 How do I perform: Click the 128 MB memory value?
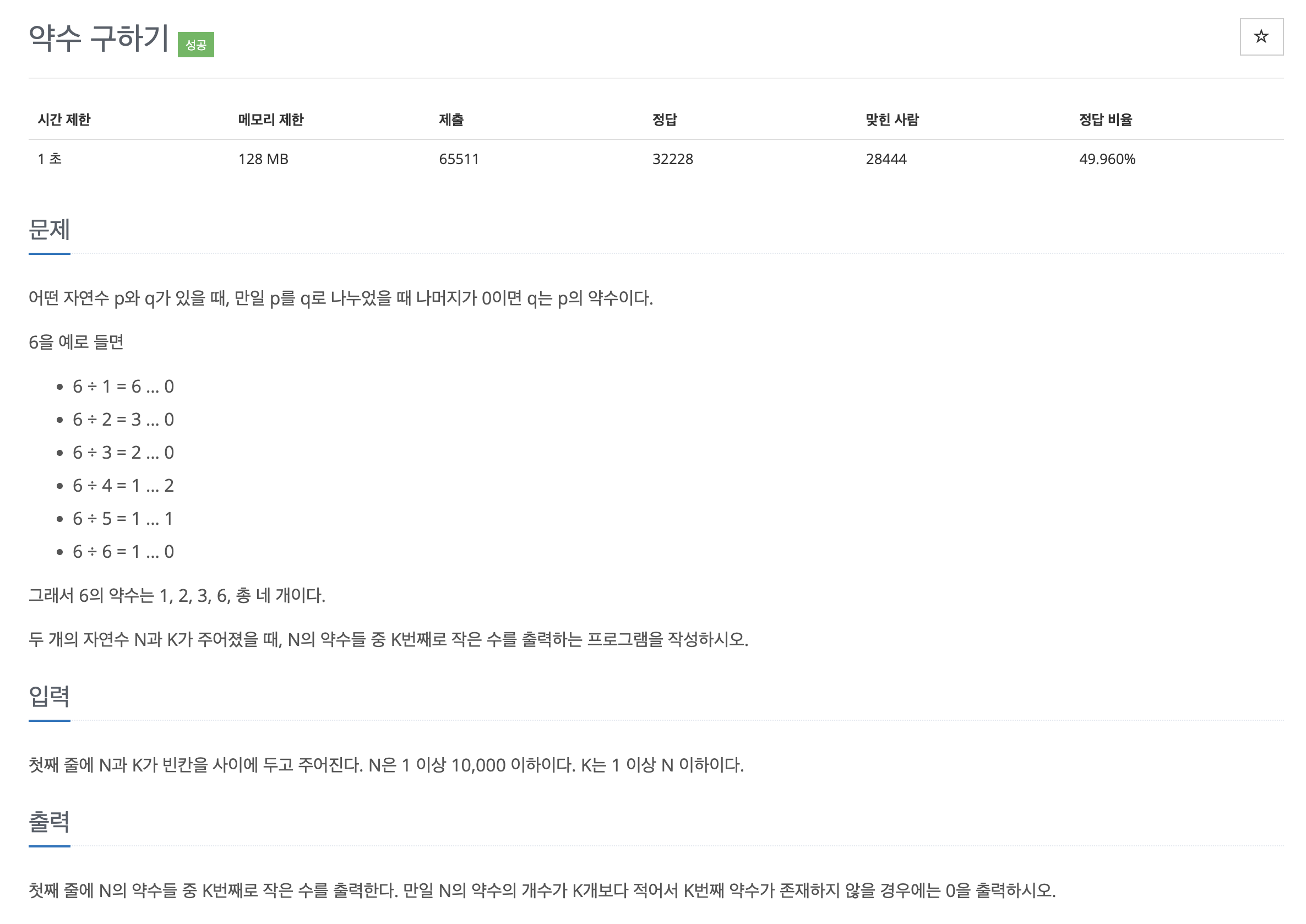pyautogui.click(x=263, y=159)
